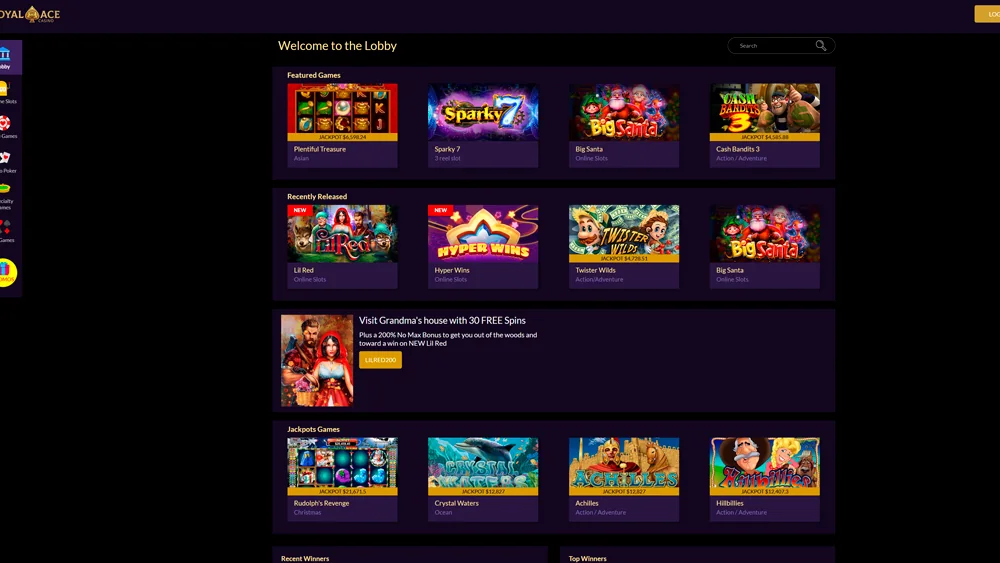This screenshot has width=1000, height=563.
Task: Select the Hyper Wins new game
Action: [x=483, y=233]
